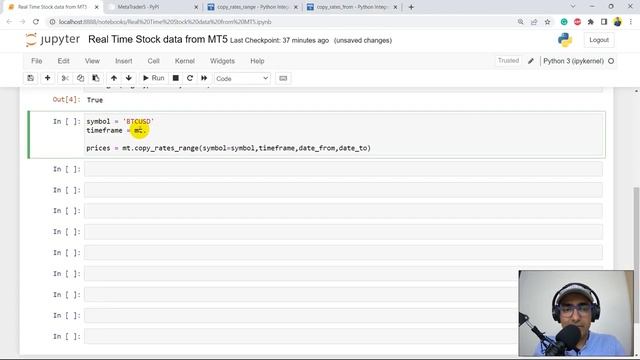Open the Cell menu

point(153,61)
